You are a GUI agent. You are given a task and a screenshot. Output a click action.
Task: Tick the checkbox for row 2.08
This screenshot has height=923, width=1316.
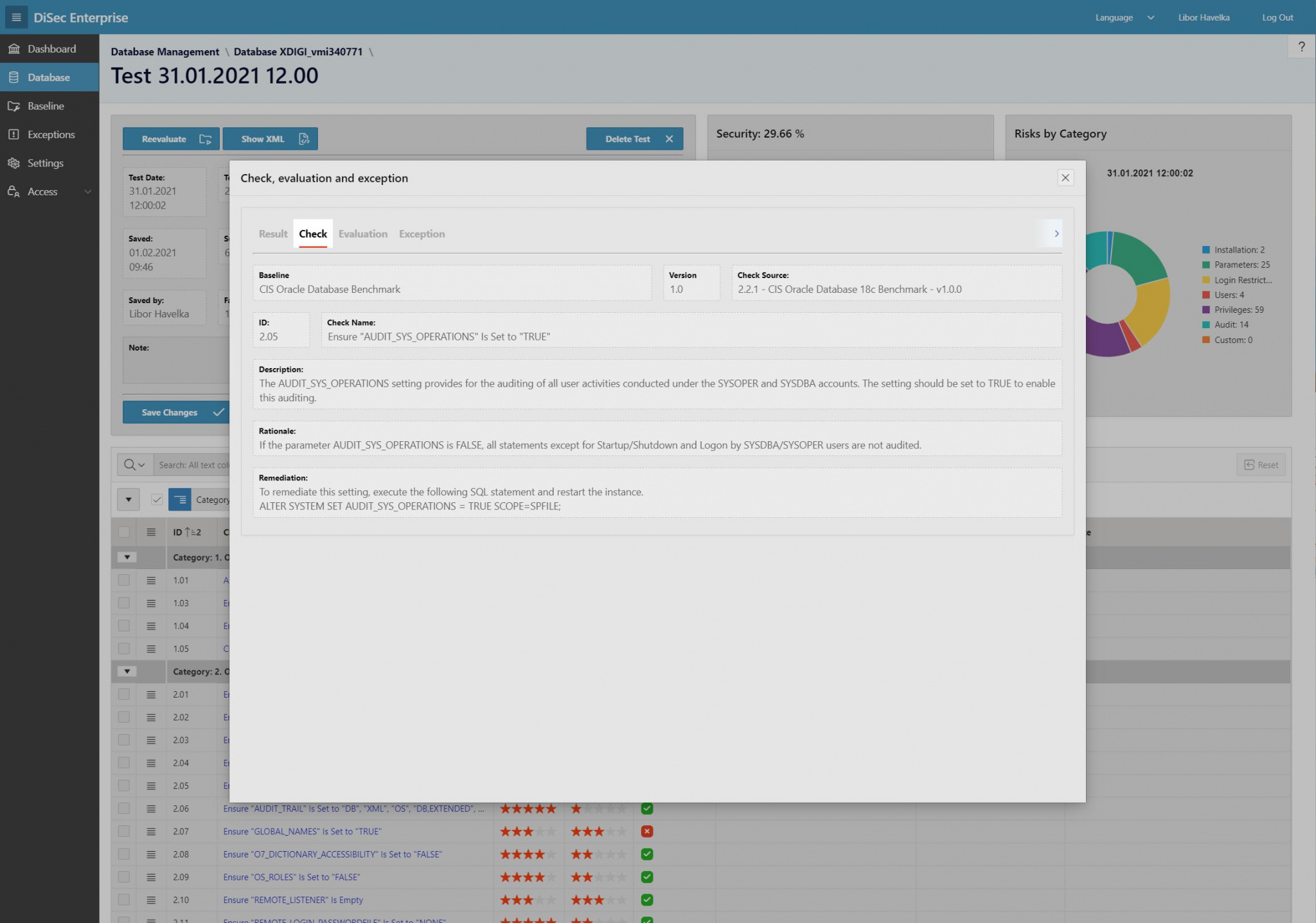point(124,854)
